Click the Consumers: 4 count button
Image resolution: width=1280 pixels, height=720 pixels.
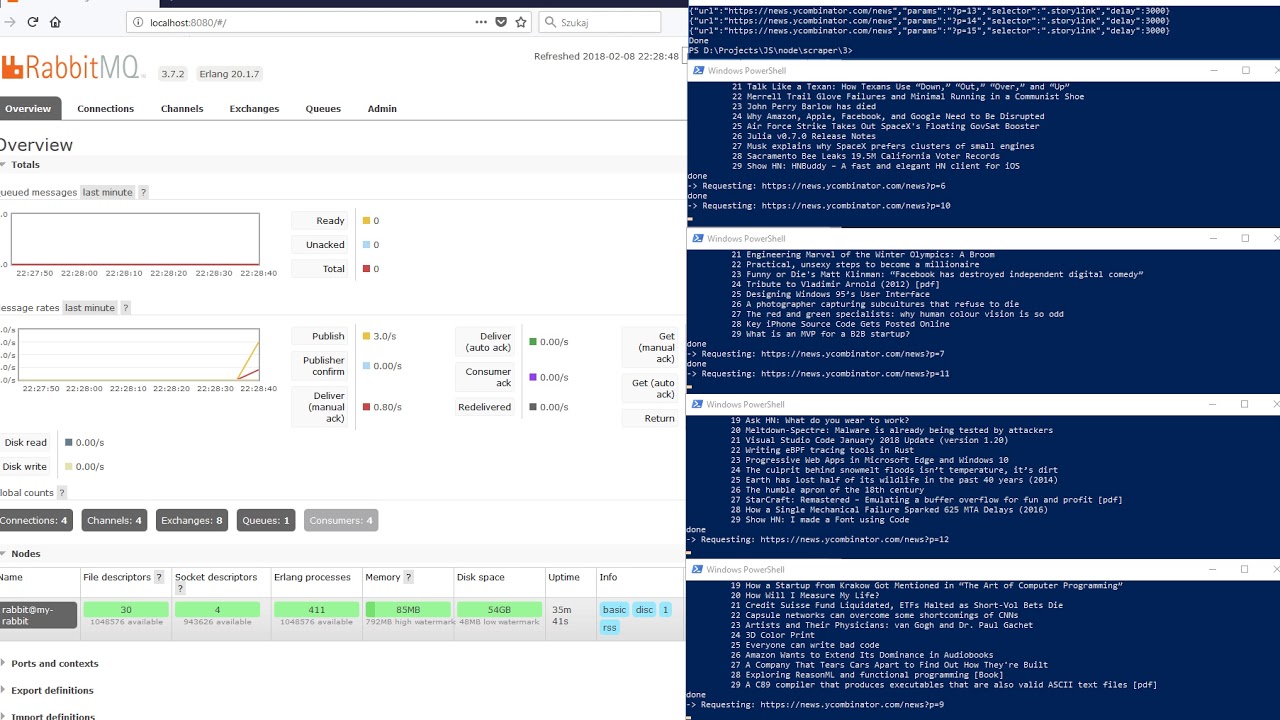pos(341,520)
